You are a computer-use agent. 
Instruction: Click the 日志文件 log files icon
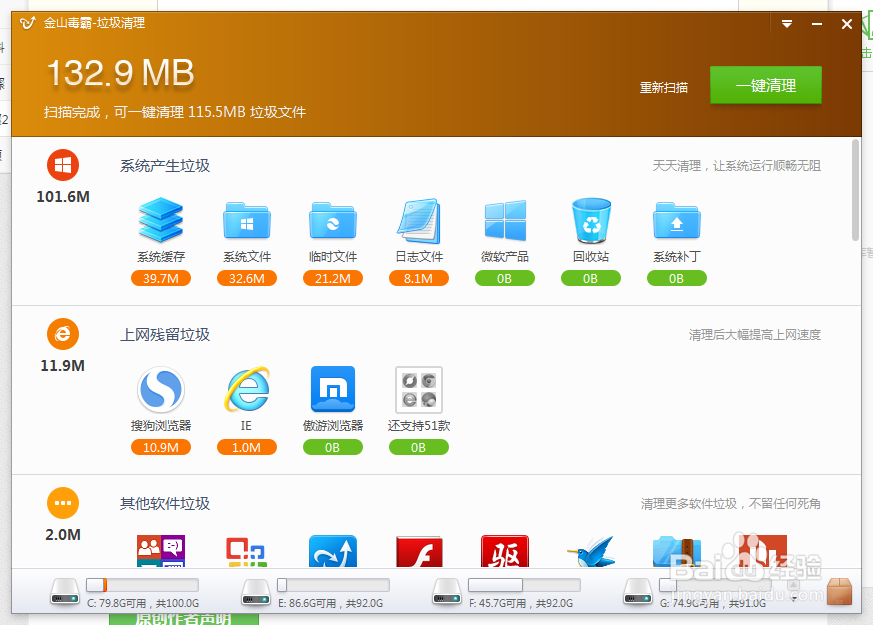pyautogui.click(x=419, y=220)
